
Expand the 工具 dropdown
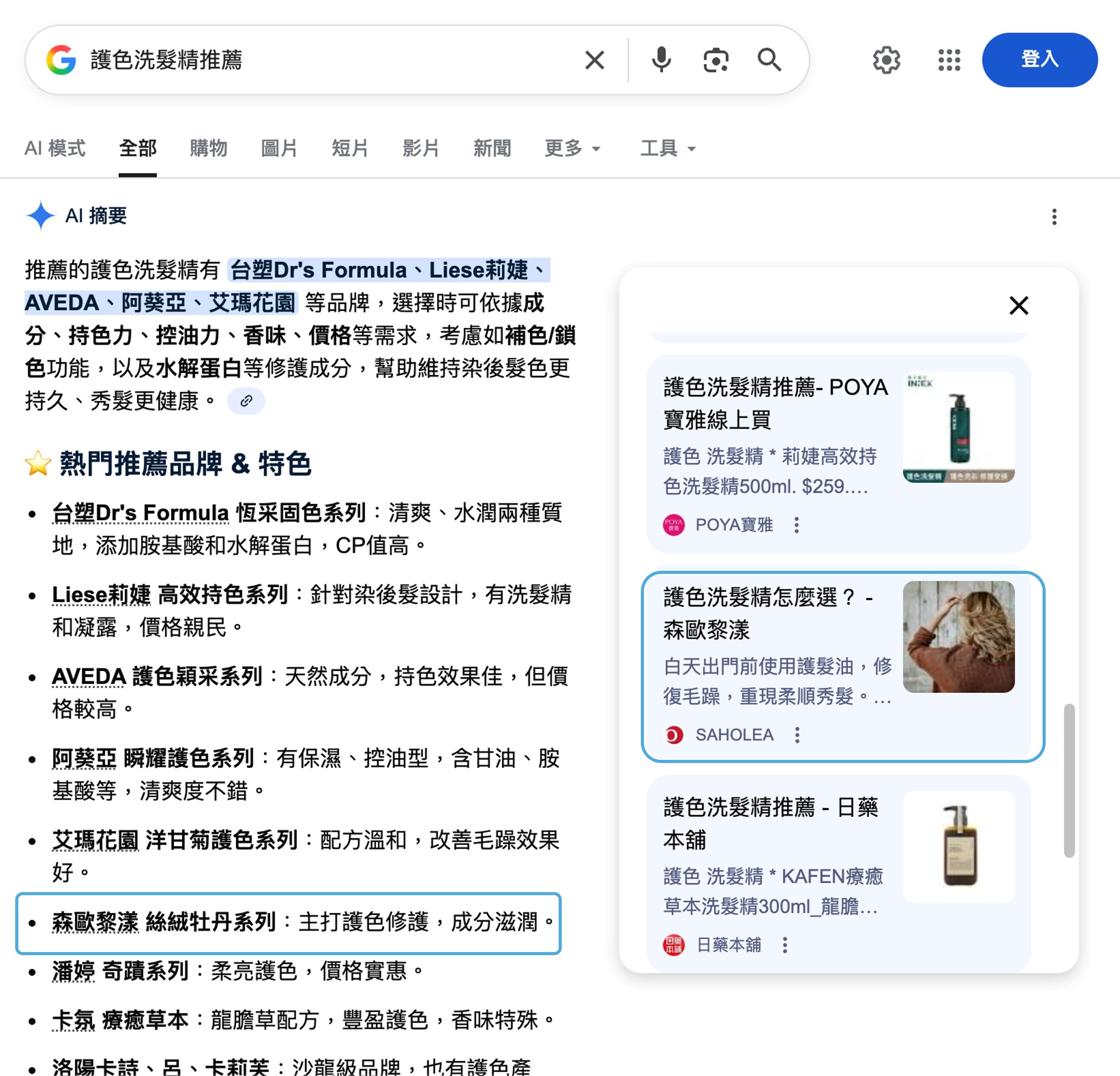[667, 149]
